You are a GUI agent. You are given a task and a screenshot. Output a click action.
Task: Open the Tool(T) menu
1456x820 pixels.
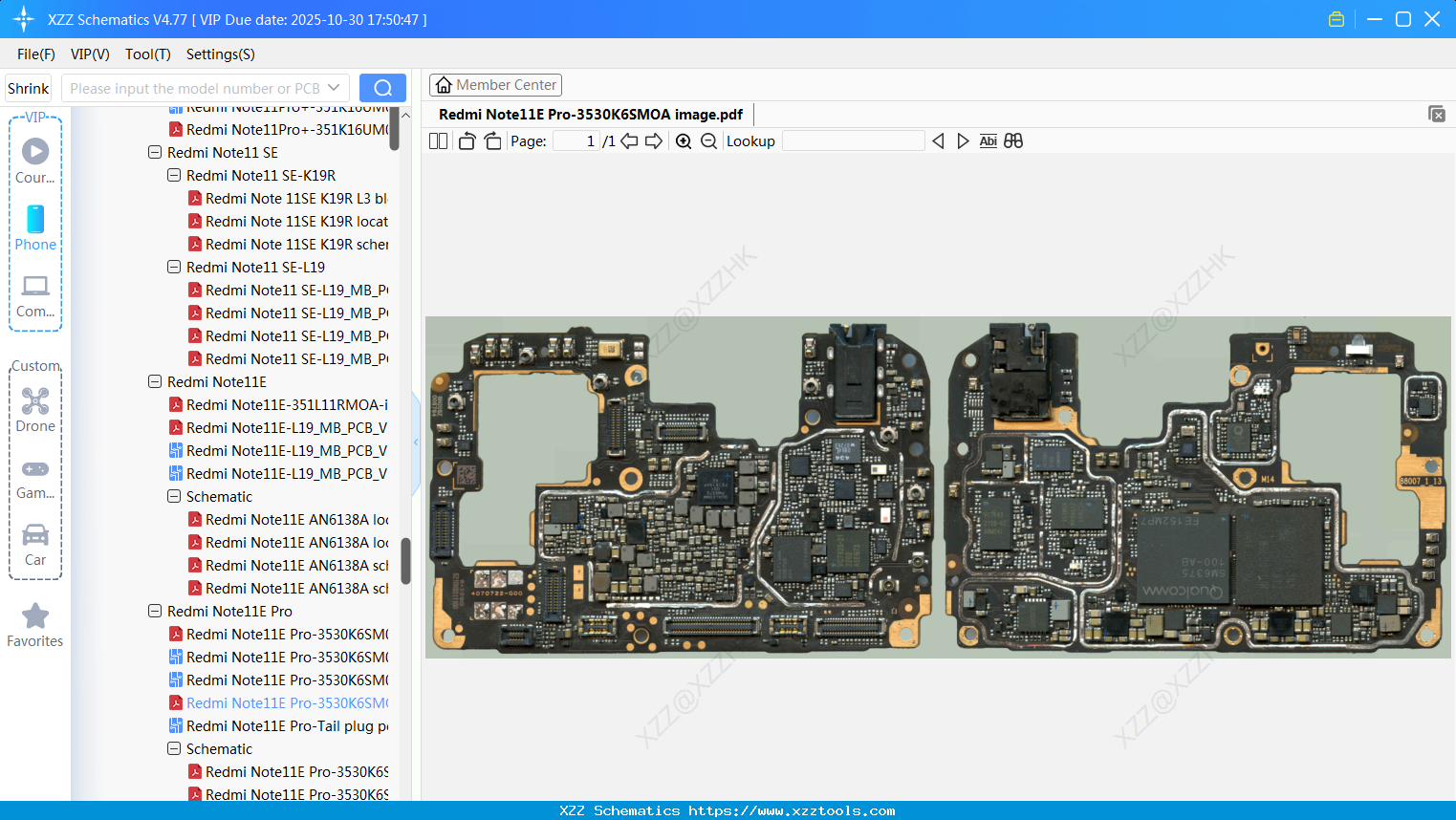pyautogui.click(x=147, y=54)
